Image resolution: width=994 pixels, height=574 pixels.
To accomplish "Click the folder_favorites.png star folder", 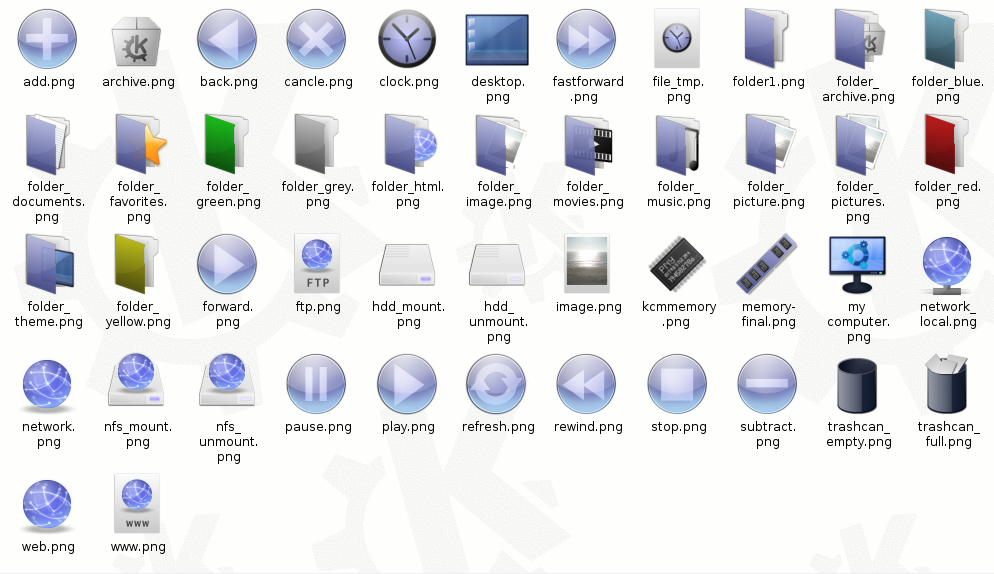I will point(140,145).
